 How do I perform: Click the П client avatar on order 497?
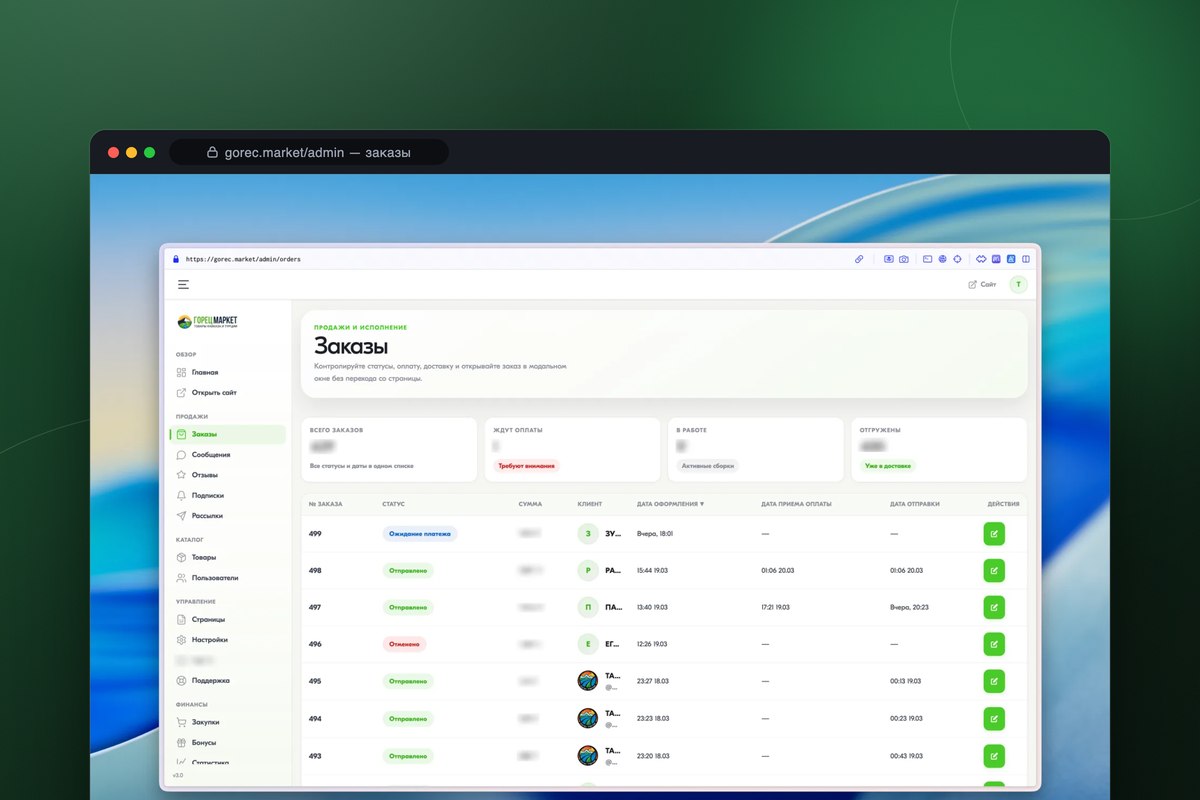pos(588,608)
